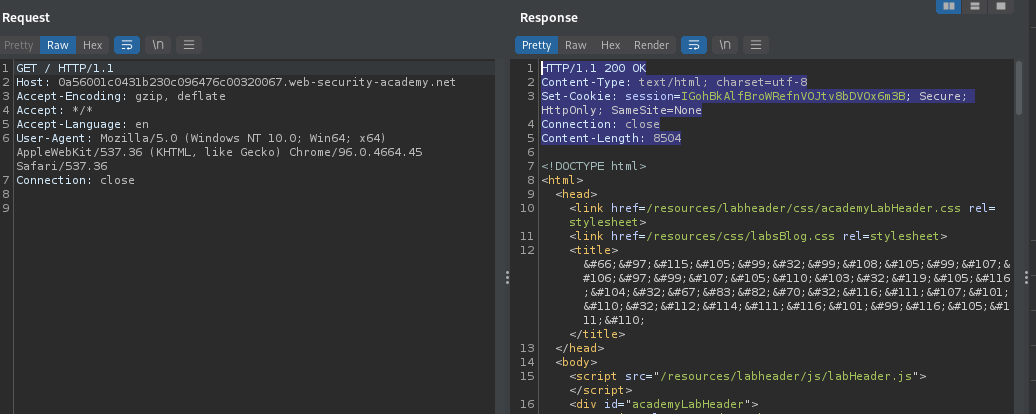1036x414 pixels.
Task: Click the Content-Length: 8504 header
Action: [611, 138]
